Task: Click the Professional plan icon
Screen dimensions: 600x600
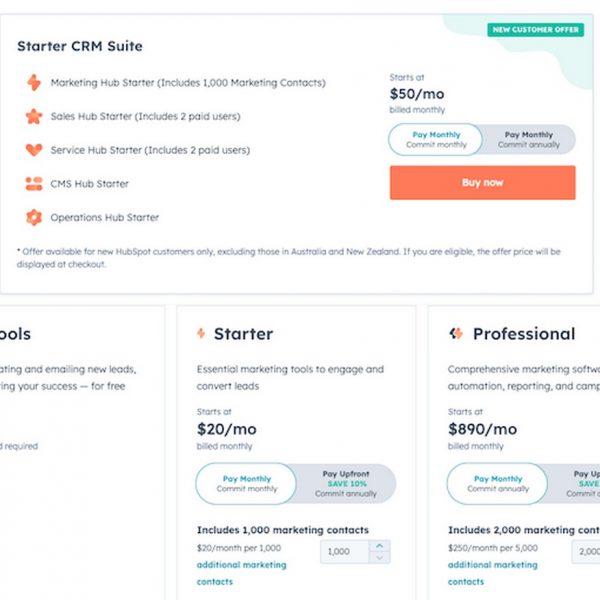Action: click(x=456, y=334)
